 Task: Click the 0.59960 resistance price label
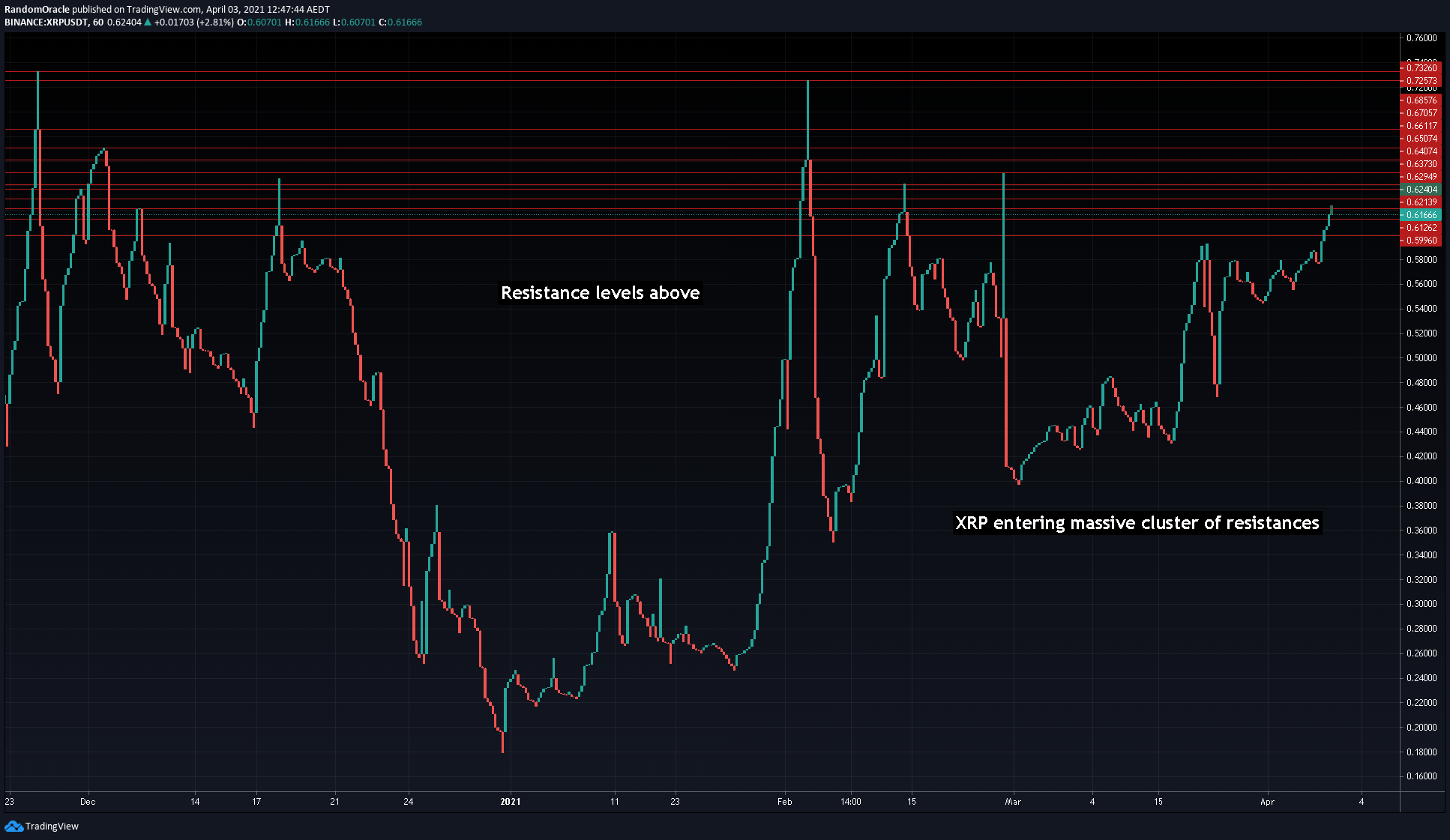coord(1421,241)
